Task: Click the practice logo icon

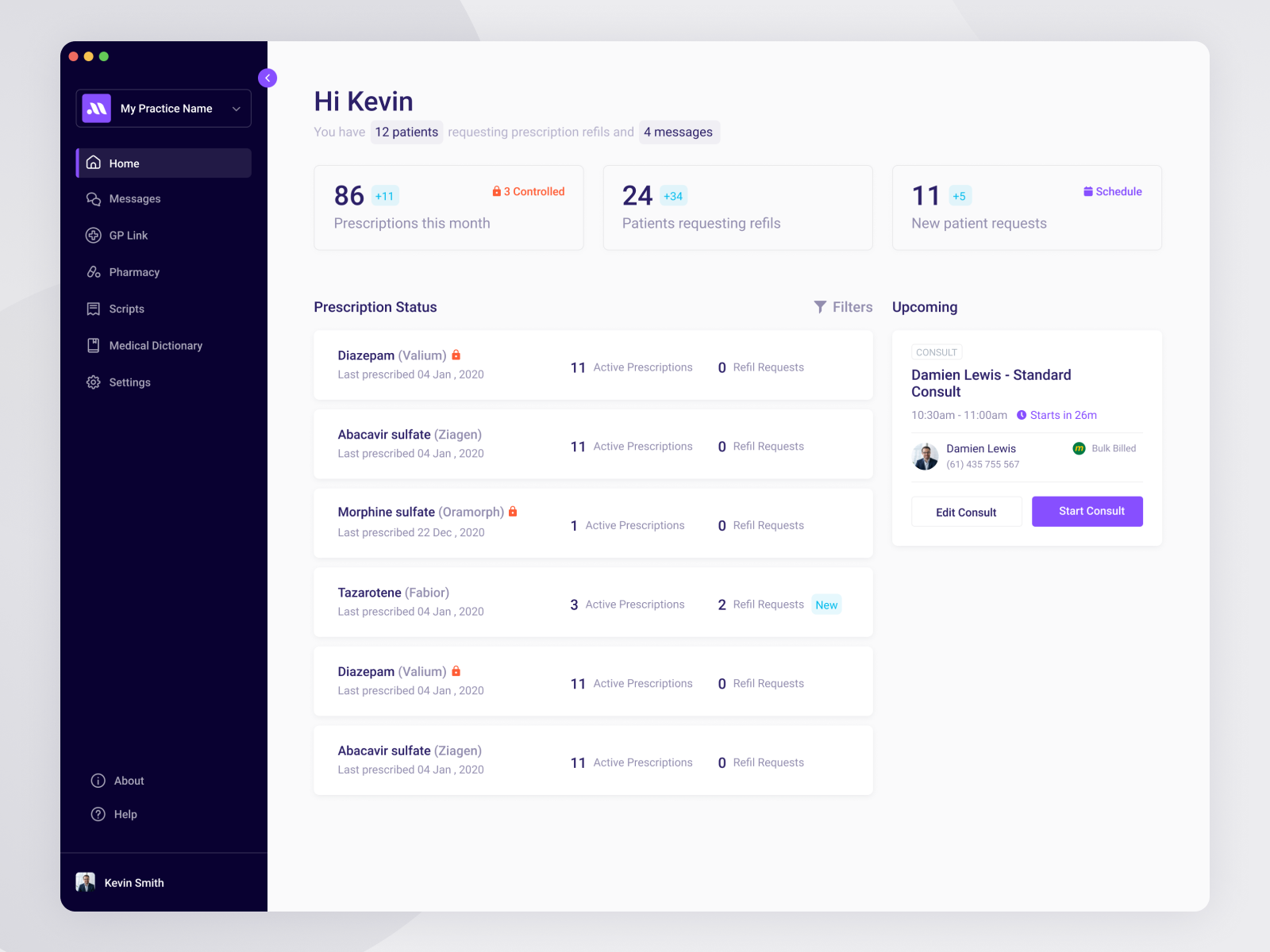Action: 97,109
